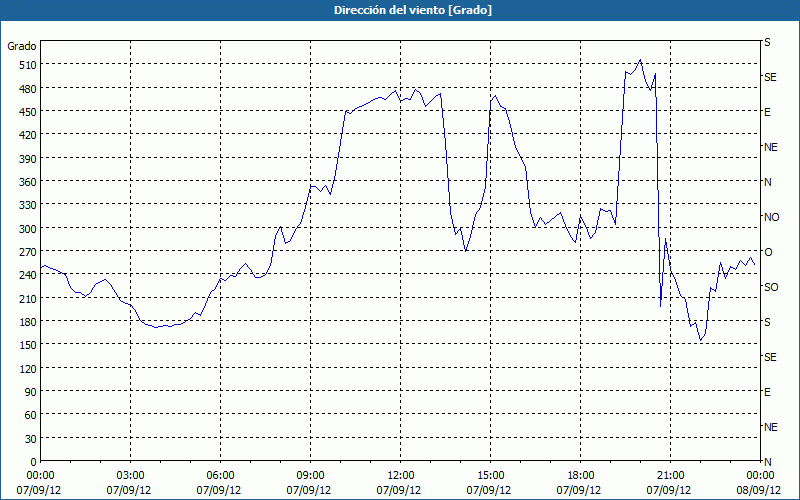Select the 'O' compass direction label
The height and width of the screenshot is (500, 800).
pyautogui.click(x=768, y=252)
